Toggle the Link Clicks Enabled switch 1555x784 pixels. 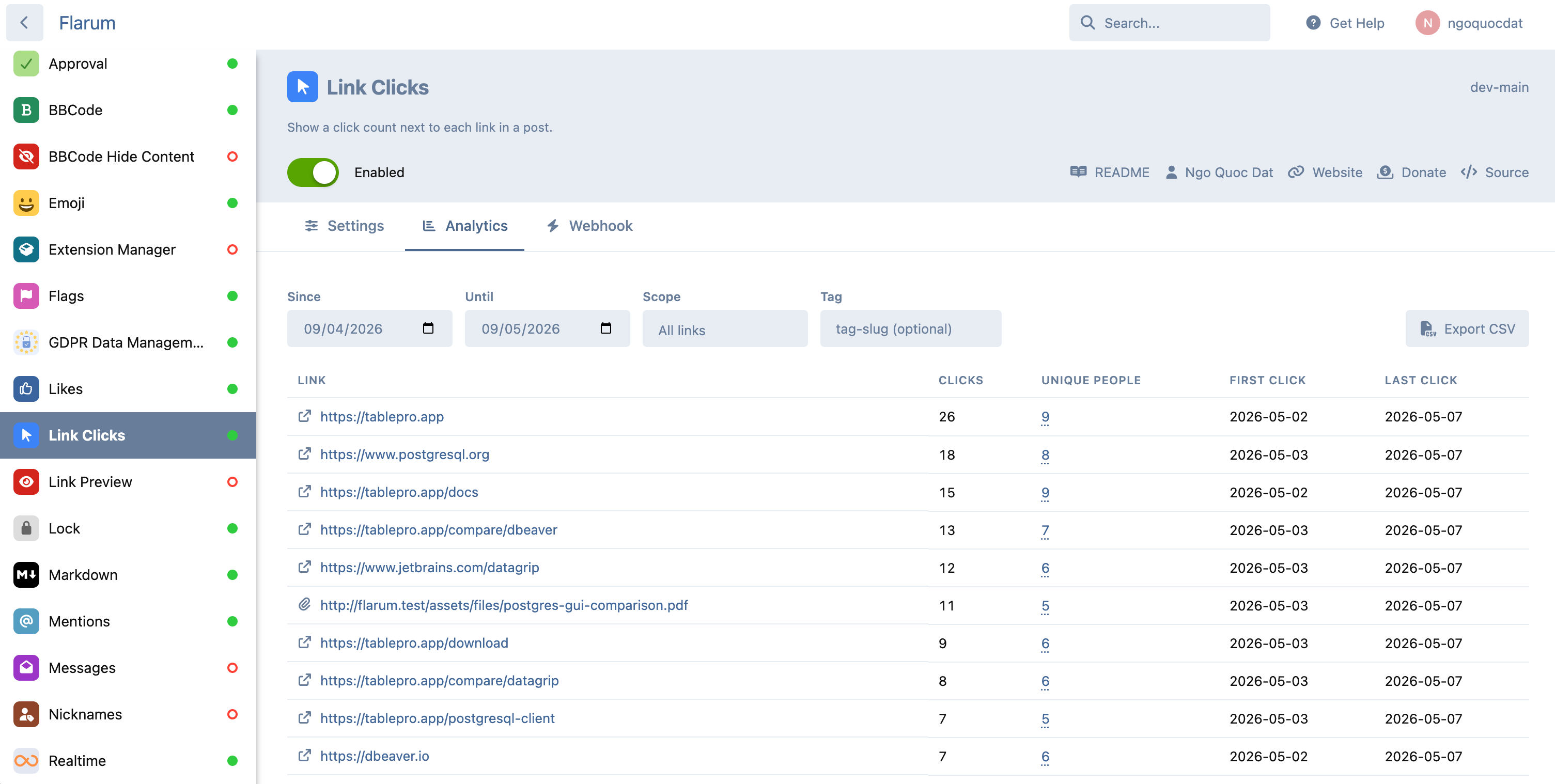(x=313, y=173)
